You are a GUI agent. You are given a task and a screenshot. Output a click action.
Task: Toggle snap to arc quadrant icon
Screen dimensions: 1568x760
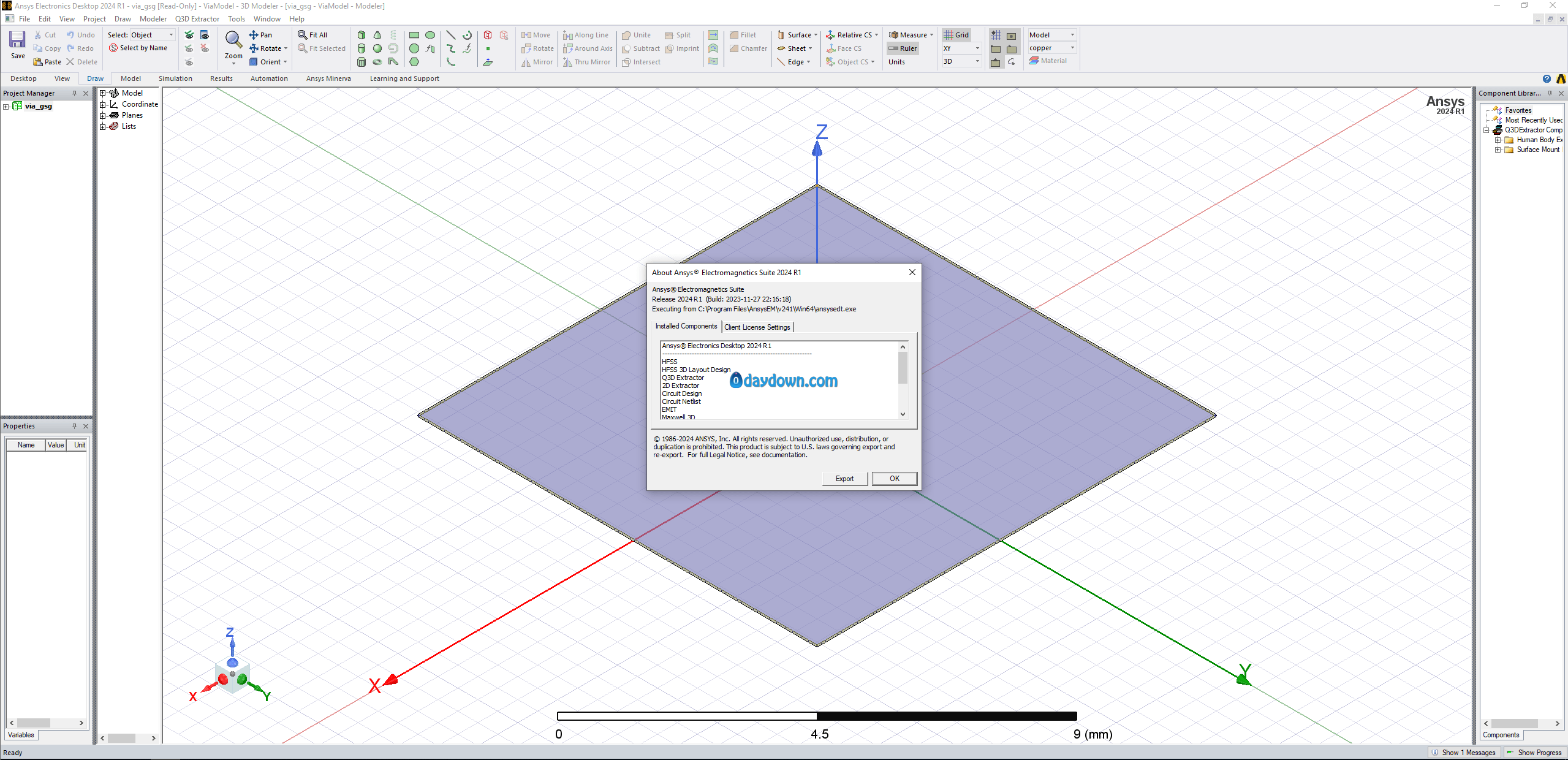coord(1012,62)
